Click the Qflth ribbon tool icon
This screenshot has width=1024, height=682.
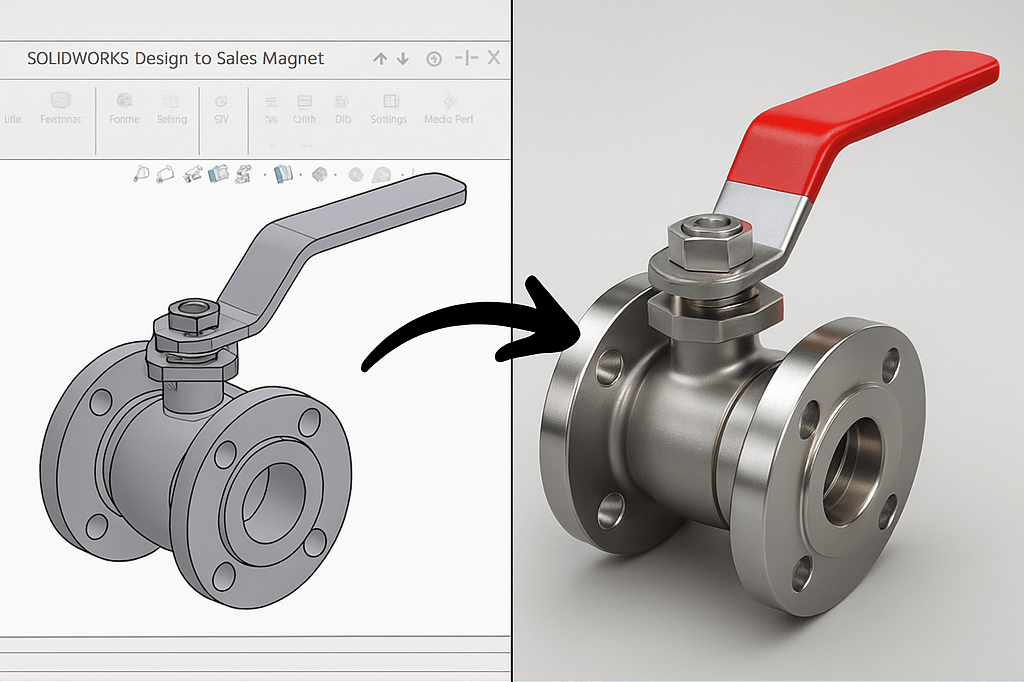tap(305, 102)
